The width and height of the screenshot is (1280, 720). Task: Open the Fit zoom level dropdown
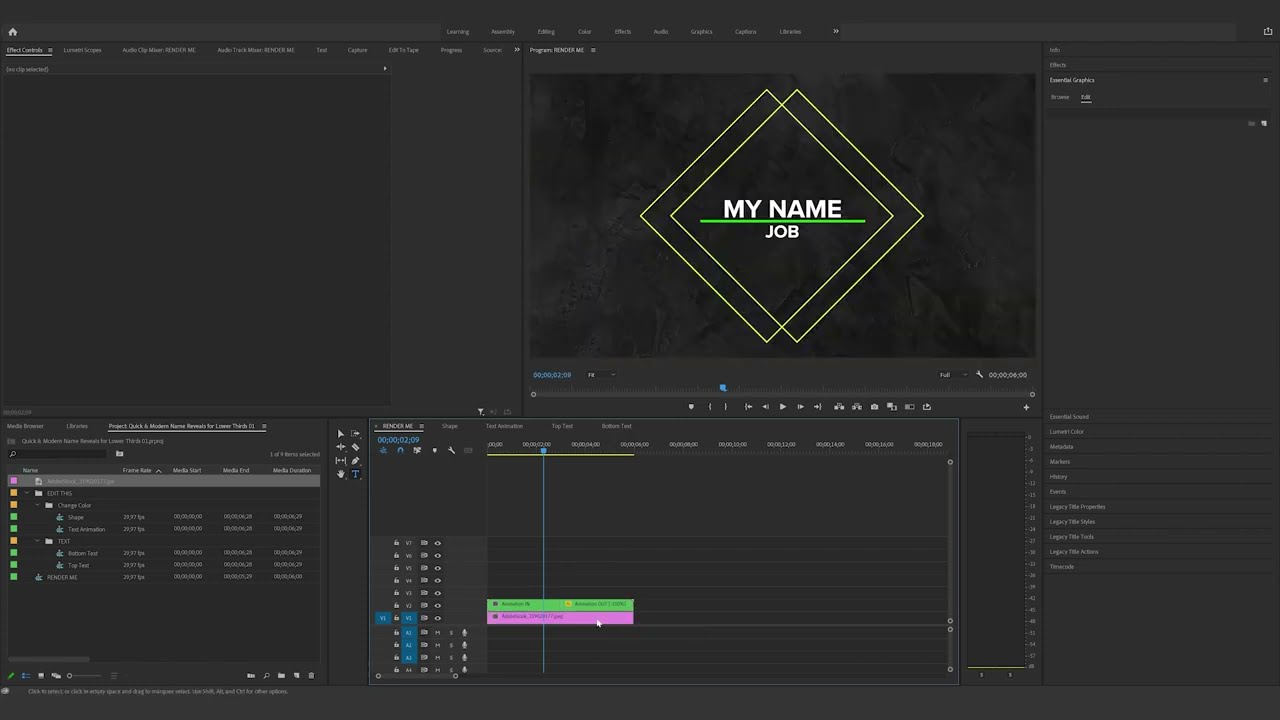(601, 375)
